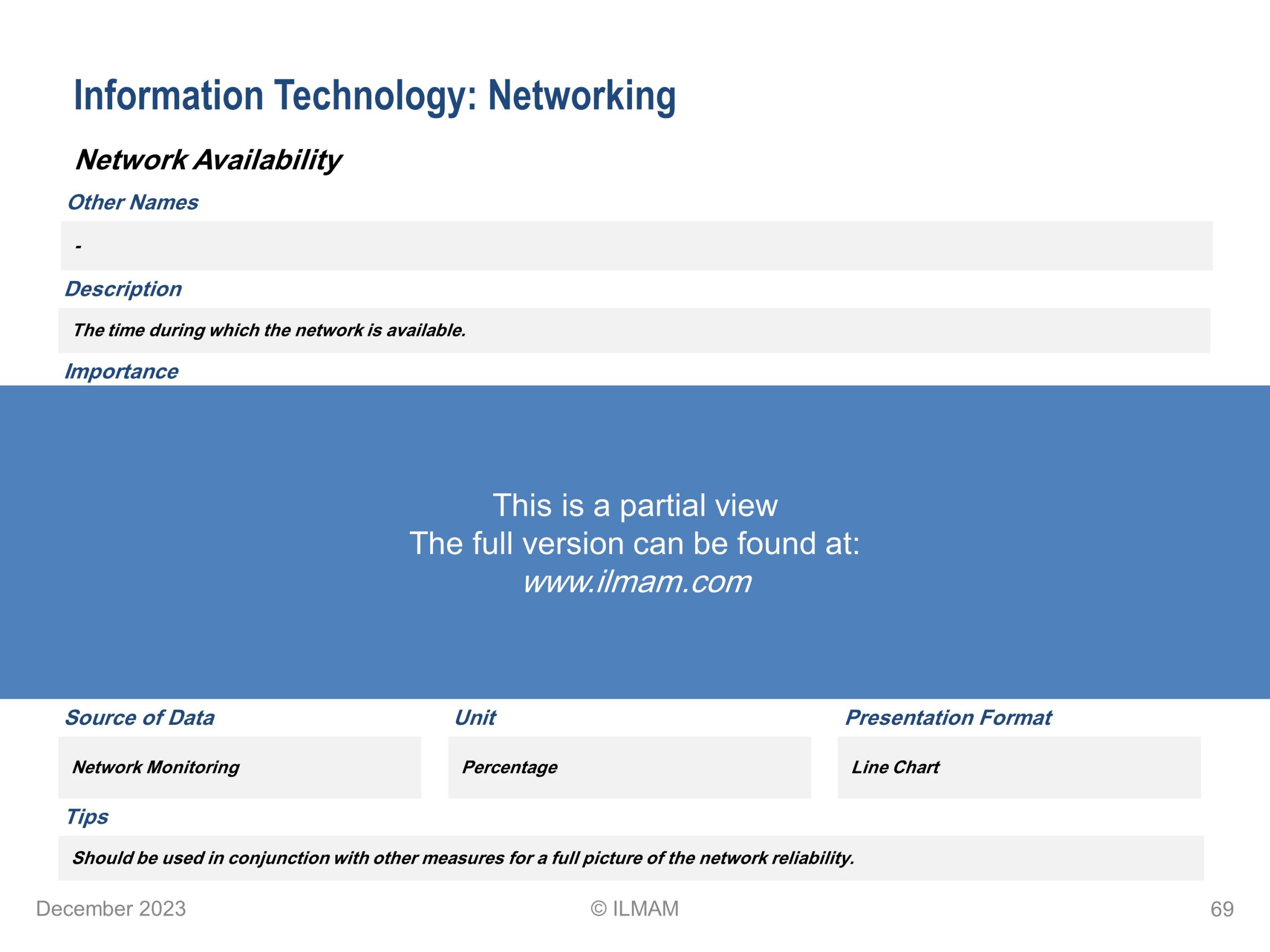Click the www.ilmam.com link
The image size is (1270, 952).
636,582
